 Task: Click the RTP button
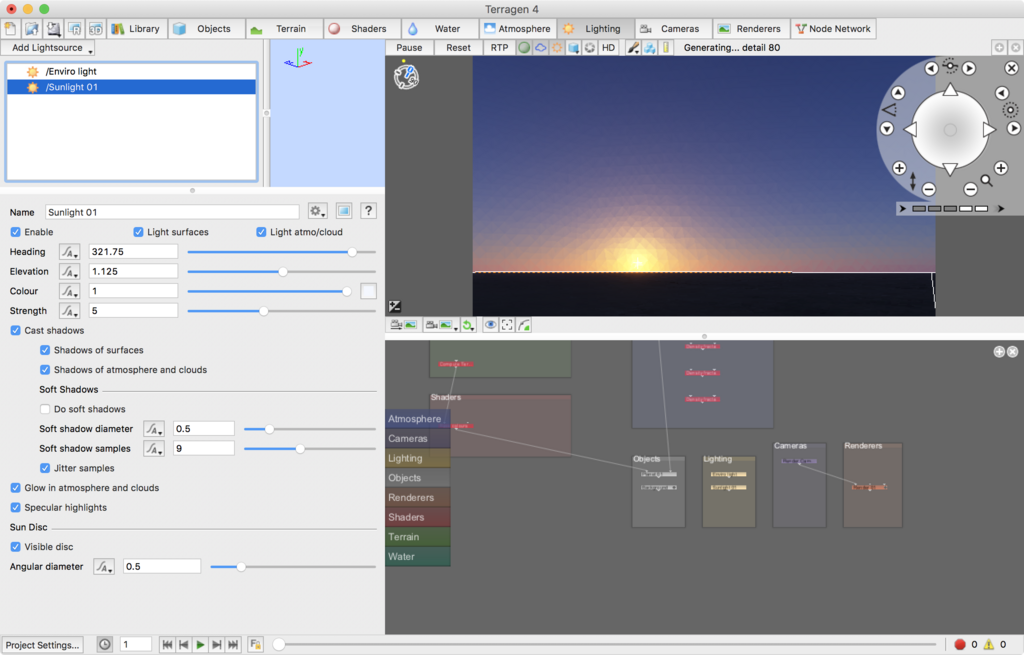click(x=500, y=48)
